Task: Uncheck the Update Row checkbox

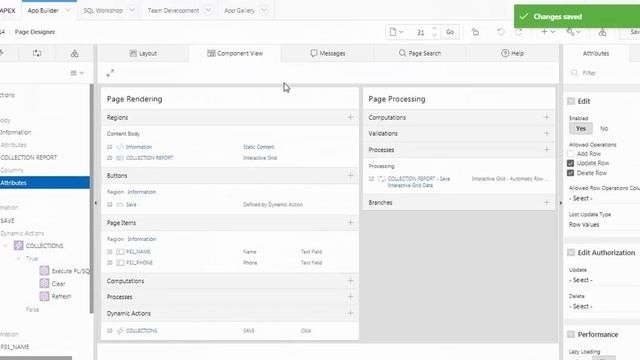Action: coord(571,163)
